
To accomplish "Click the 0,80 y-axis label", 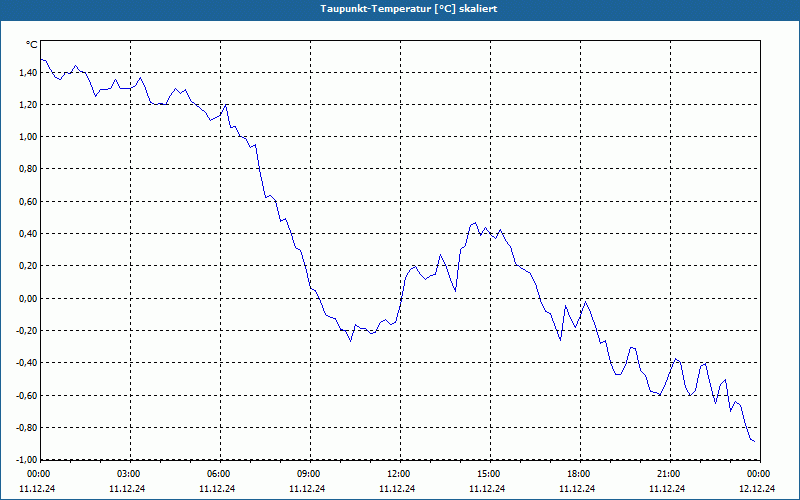I will pyautogui.click(x=28, y=169).
